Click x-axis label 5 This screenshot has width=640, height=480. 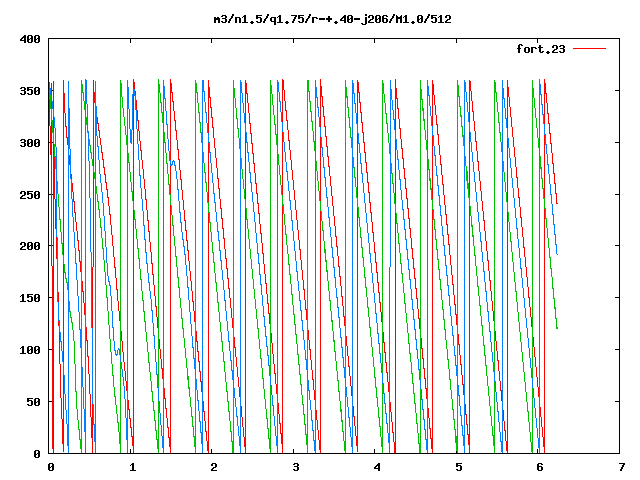(459, 467)
